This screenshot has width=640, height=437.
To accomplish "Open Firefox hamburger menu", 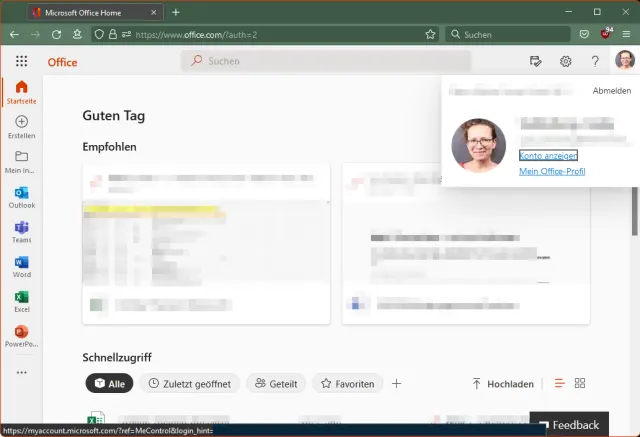I will tap(626, 34).
